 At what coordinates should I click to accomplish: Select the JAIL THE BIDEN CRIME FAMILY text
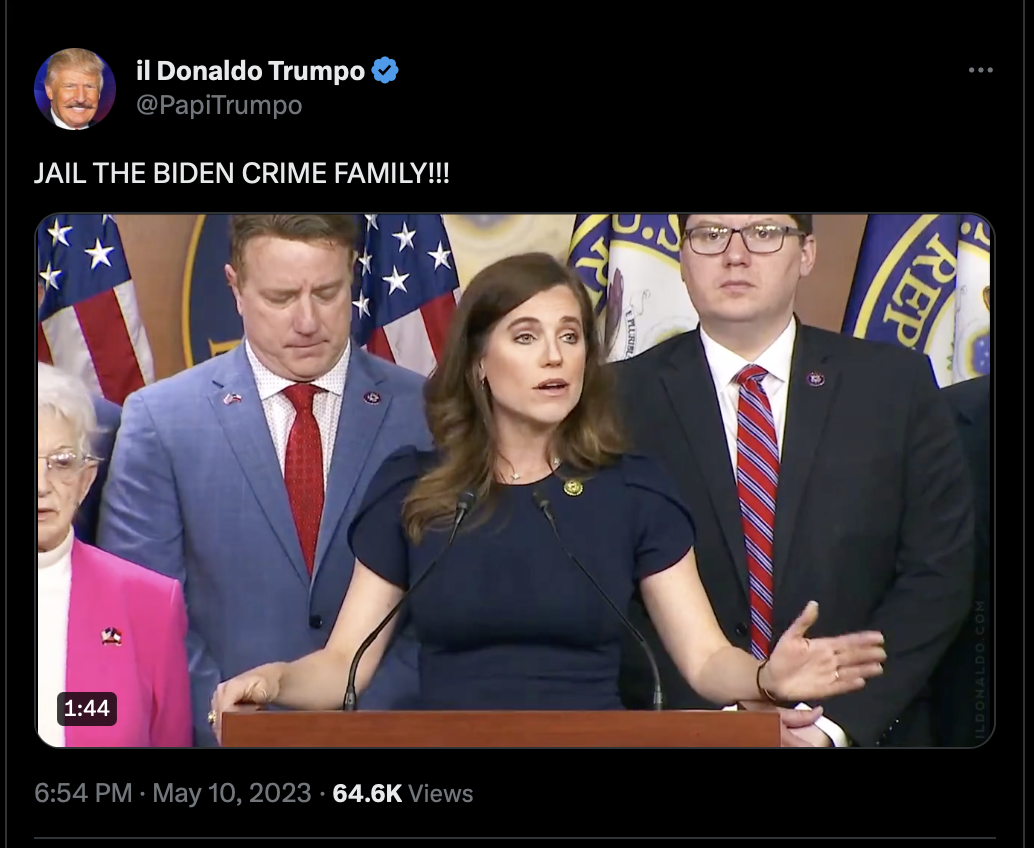tap(241, 173)
